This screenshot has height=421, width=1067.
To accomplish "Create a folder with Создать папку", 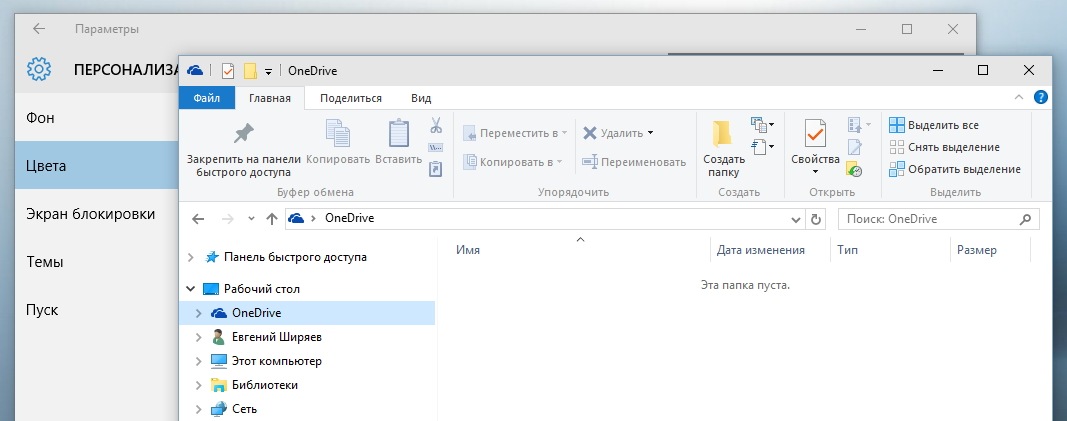I will pos(724,148).
